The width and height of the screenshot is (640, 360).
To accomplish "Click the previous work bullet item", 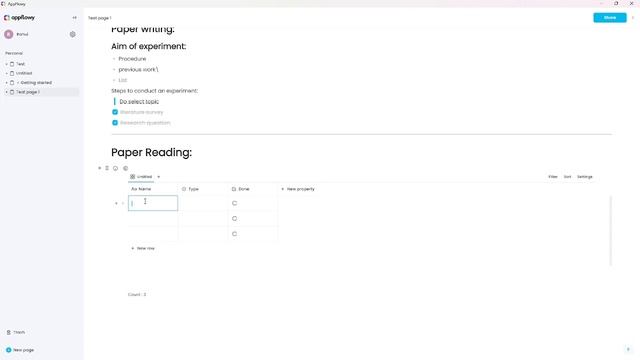I will point(138,69).
